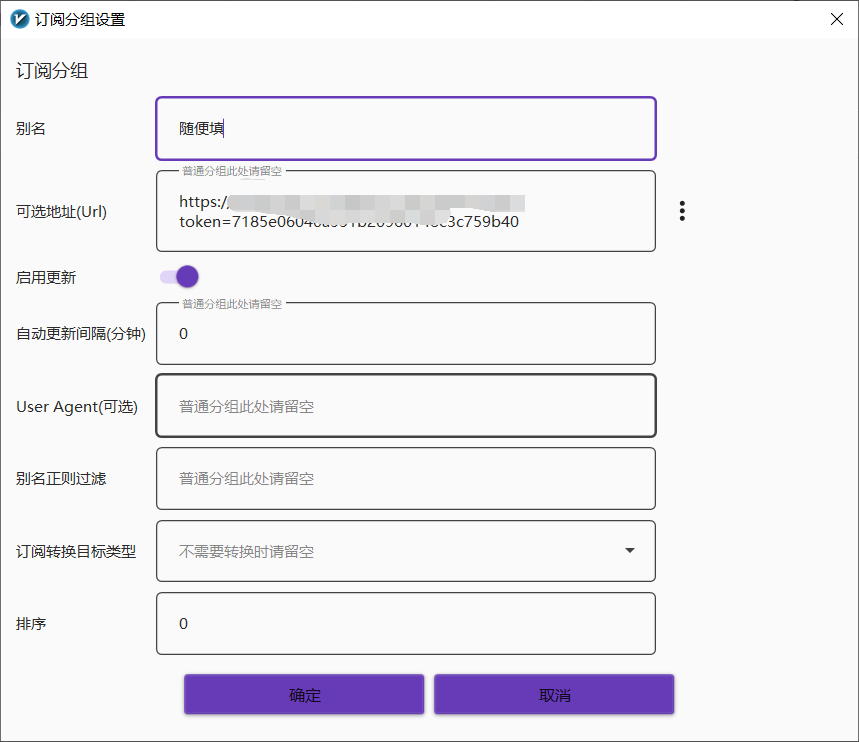Image resolution: width=859 pixels, height=742 pixels.
Task: Enable updates using the purple switch
Action: [x=177, y=277]
